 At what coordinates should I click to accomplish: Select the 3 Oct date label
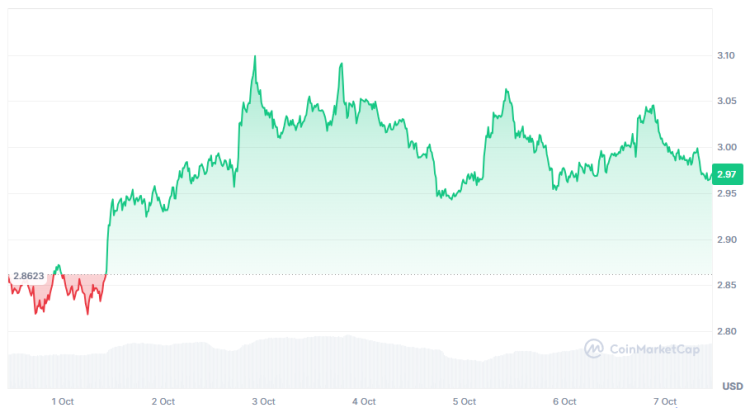point(263,401)
